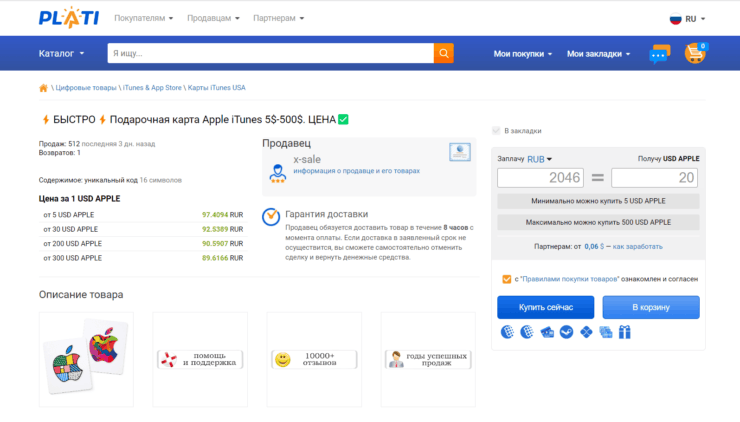Select the stacked terminals payment icon
This screenshot has height=422, width=740.
pos(605,332)
